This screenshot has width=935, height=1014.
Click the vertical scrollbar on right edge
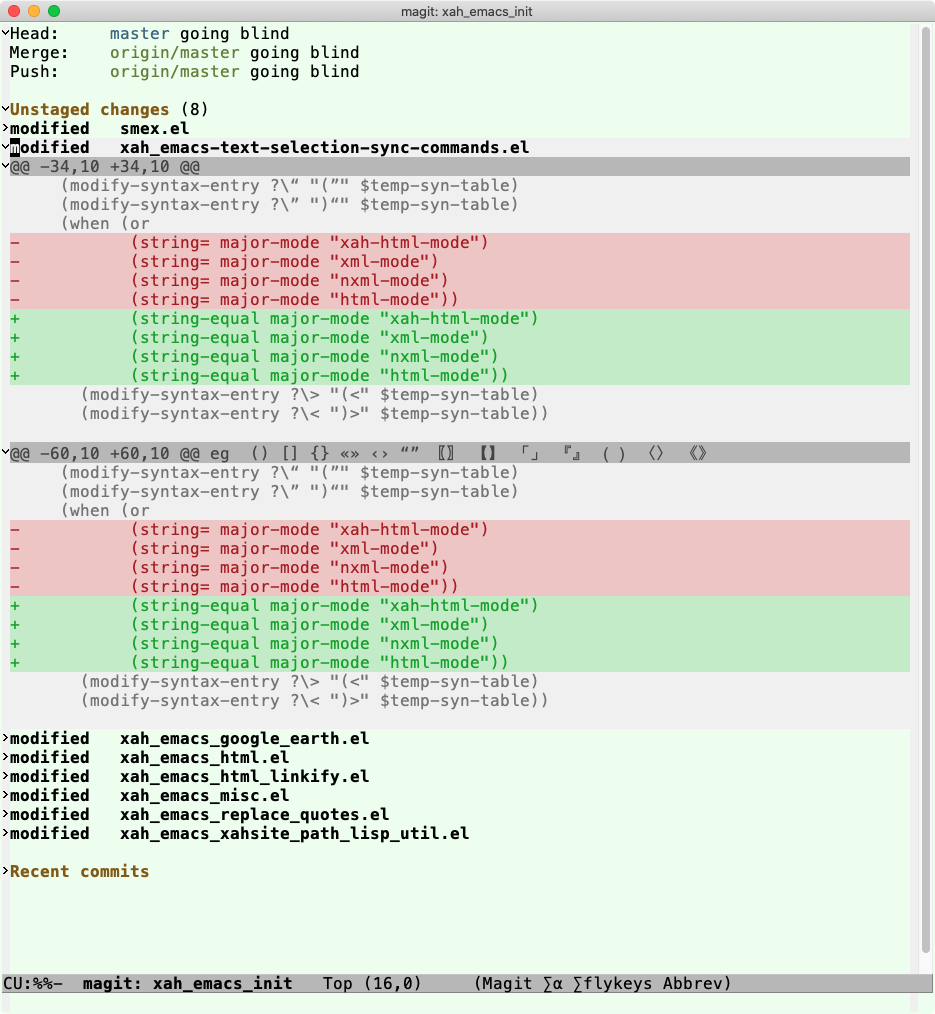coord(926,491)
